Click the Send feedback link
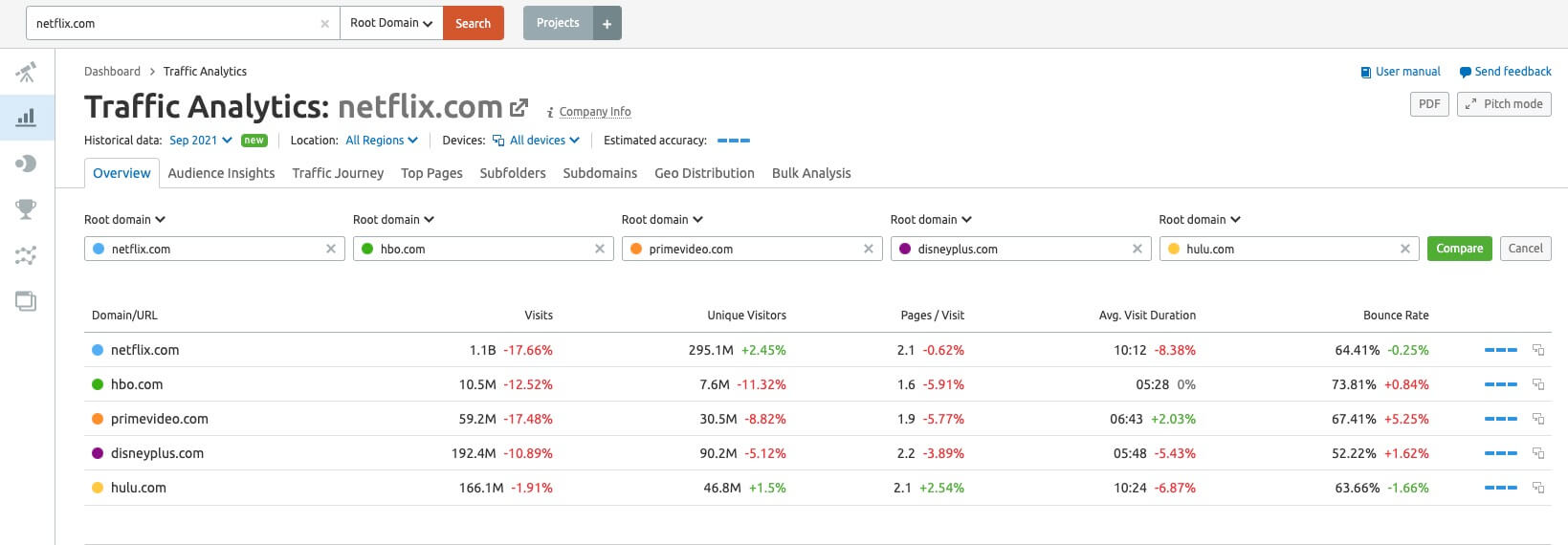Image resolution: width=1568 pixels, height=545 pixels. pos(1505,72)
